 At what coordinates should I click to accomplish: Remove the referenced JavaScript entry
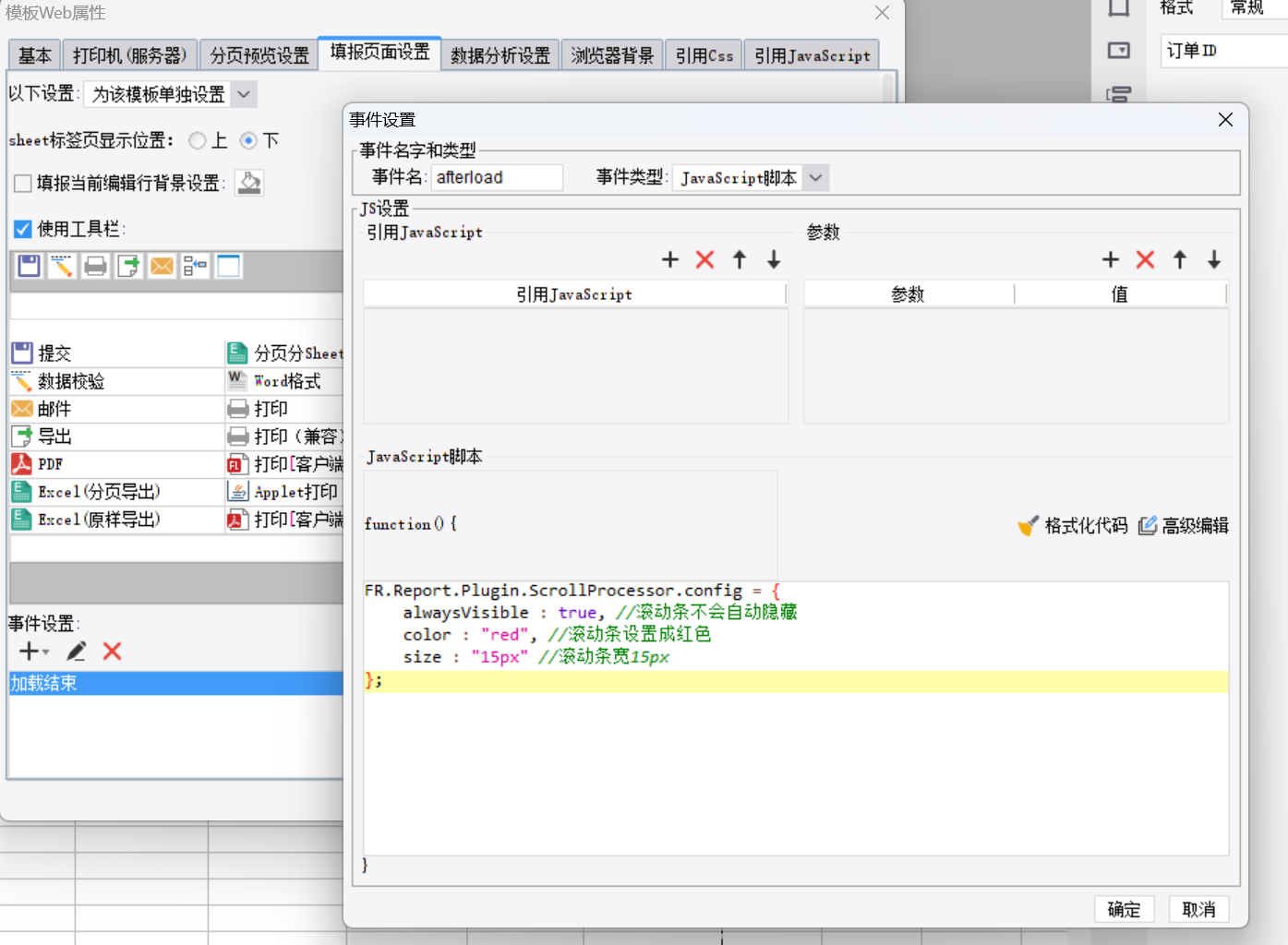click(704, 260)
